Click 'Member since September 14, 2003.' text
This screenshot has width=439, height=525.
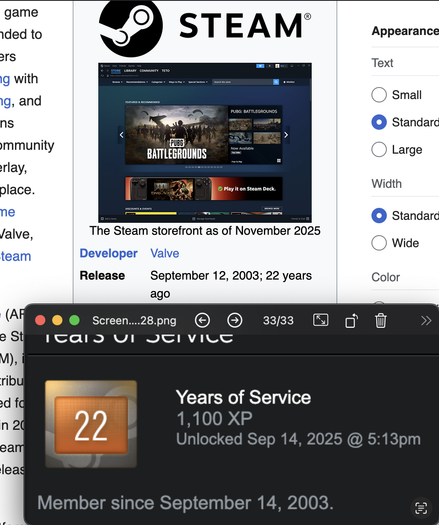tap(185, 503)
